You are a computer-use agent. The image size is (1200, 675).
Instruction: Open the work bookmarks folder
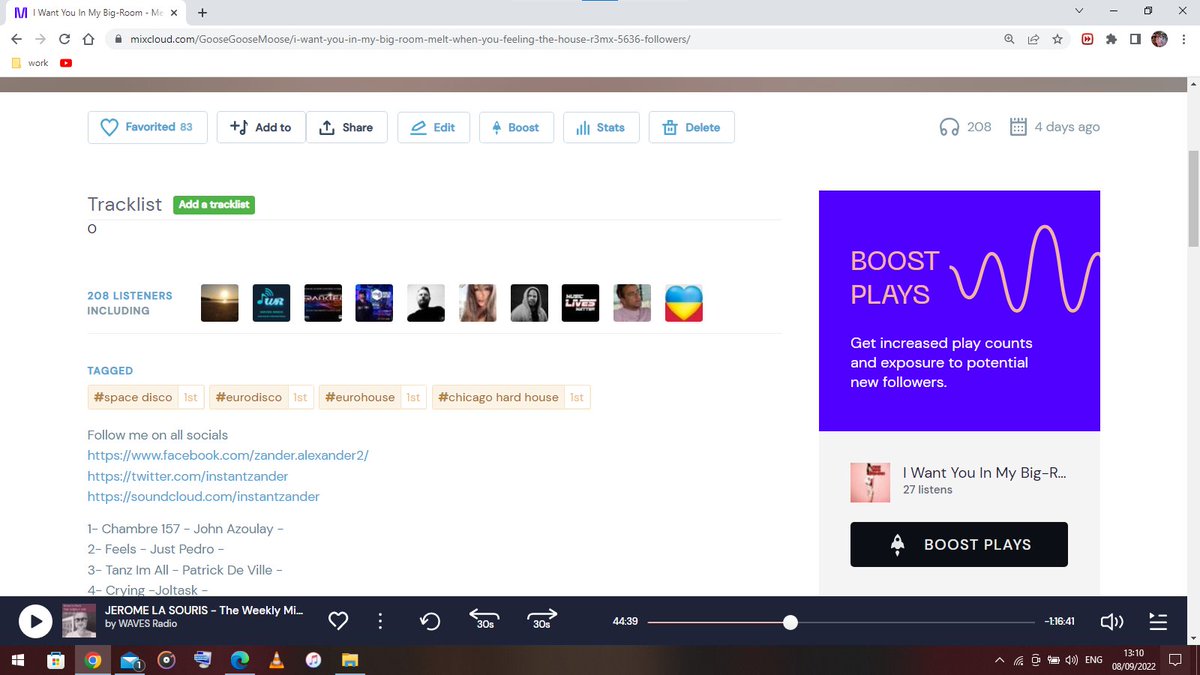[x=29, y=62]
